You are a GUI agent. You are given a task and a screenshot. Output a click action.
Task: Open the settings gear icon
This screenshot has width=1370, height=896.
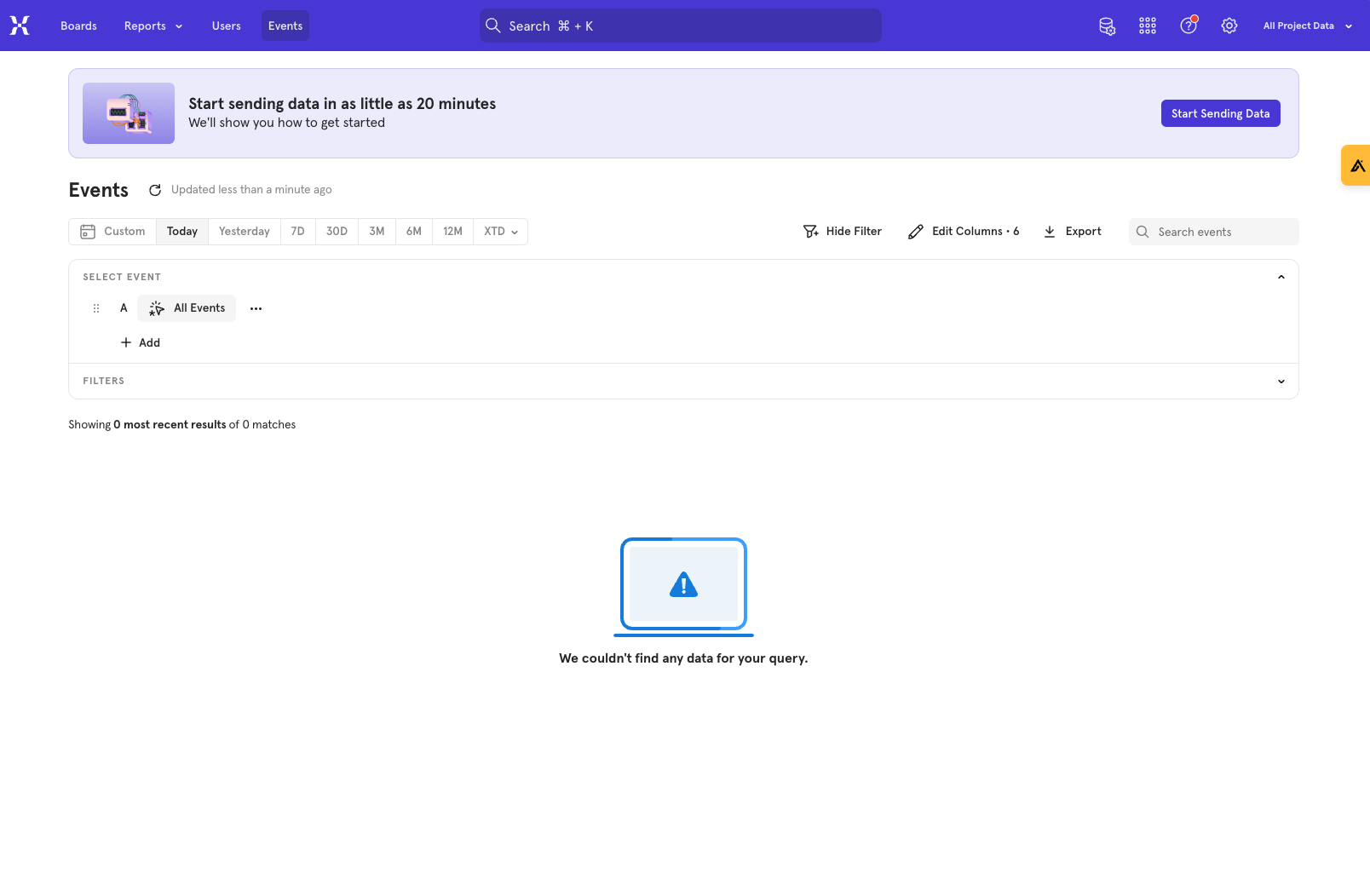[1229, 26]
